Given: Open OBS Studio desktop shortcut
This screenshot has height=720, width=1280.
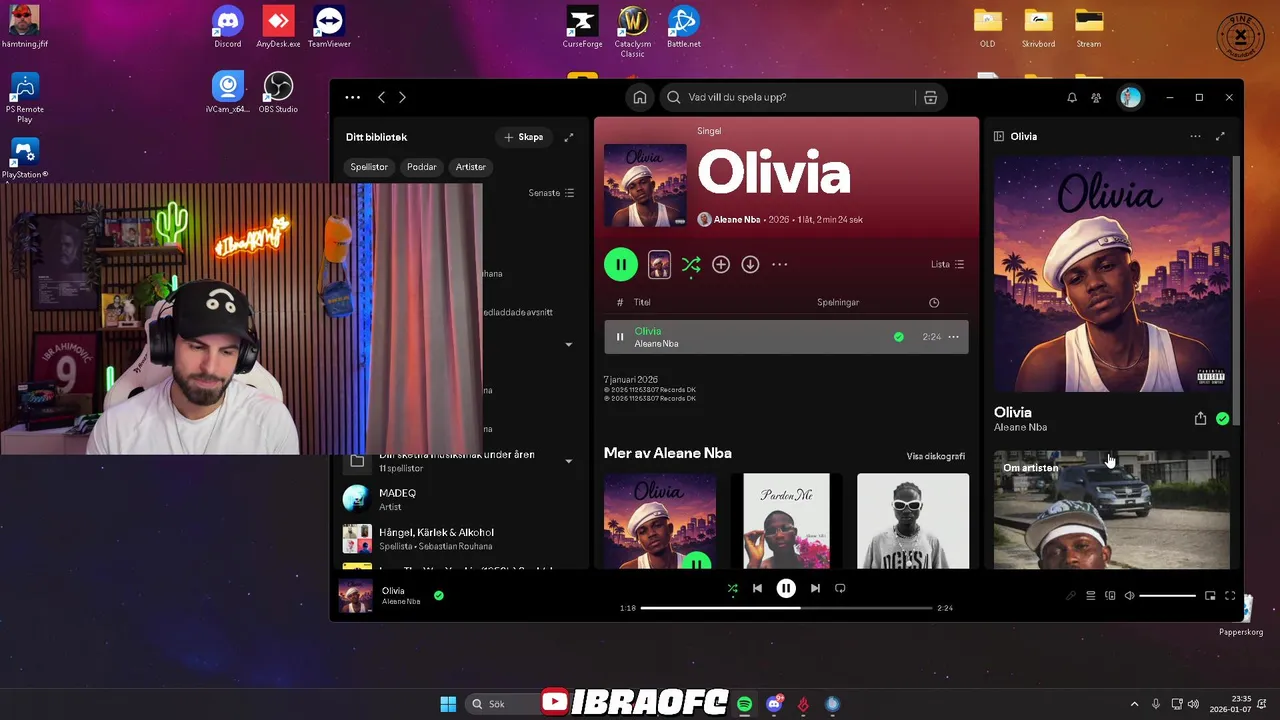Looking at the screenshot, I should (x=278, y=92).
